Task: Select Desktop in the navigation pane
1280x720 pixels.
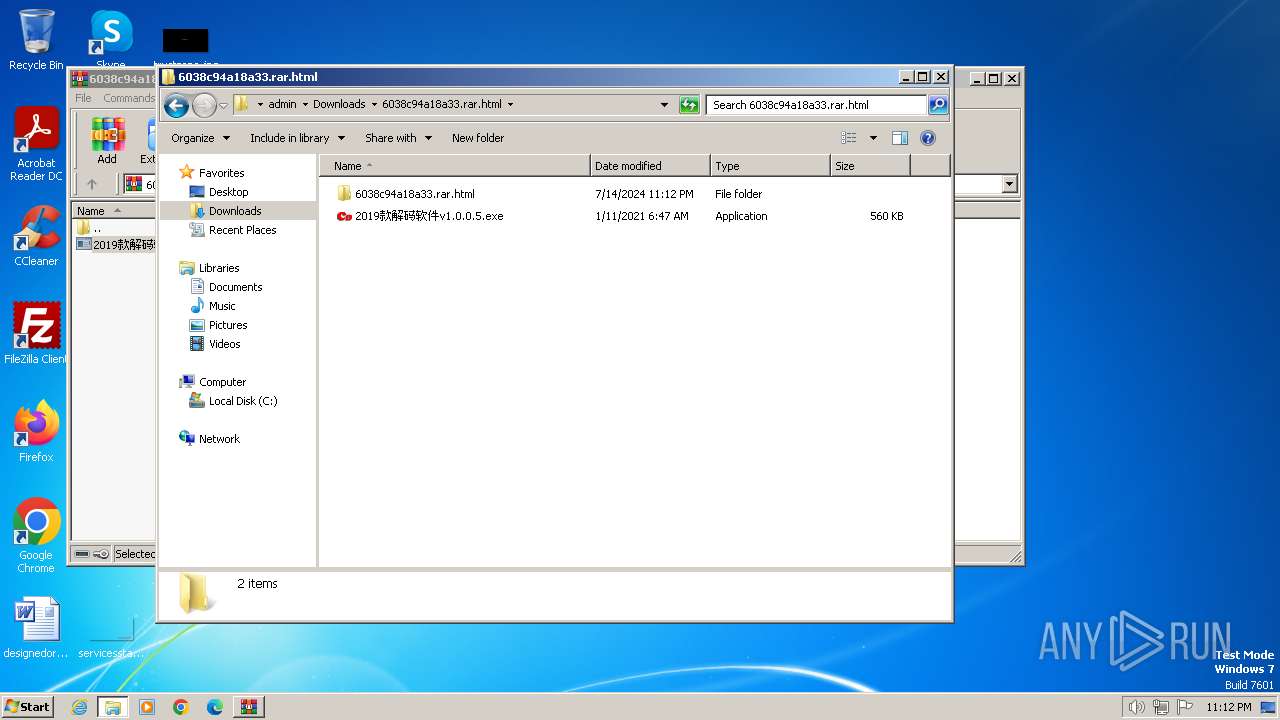Action: [x=228, y=192]
